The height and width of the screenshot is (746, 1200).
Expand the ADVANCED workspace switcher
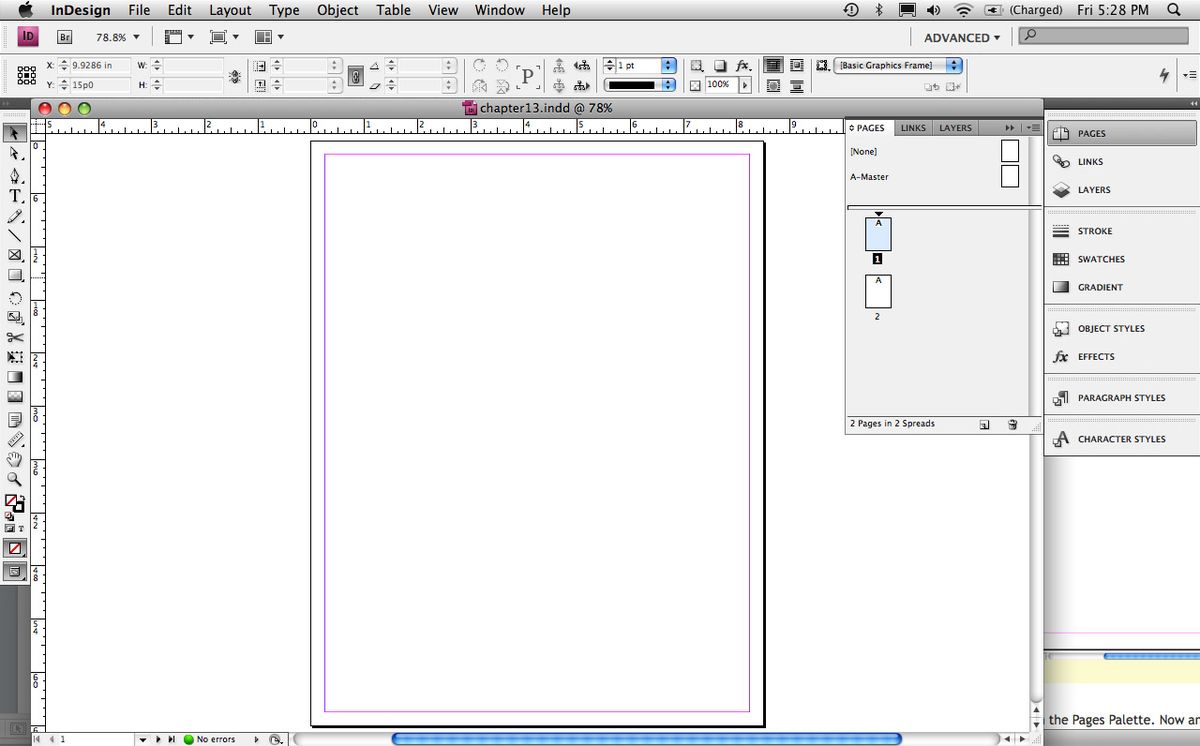(961, 38)
